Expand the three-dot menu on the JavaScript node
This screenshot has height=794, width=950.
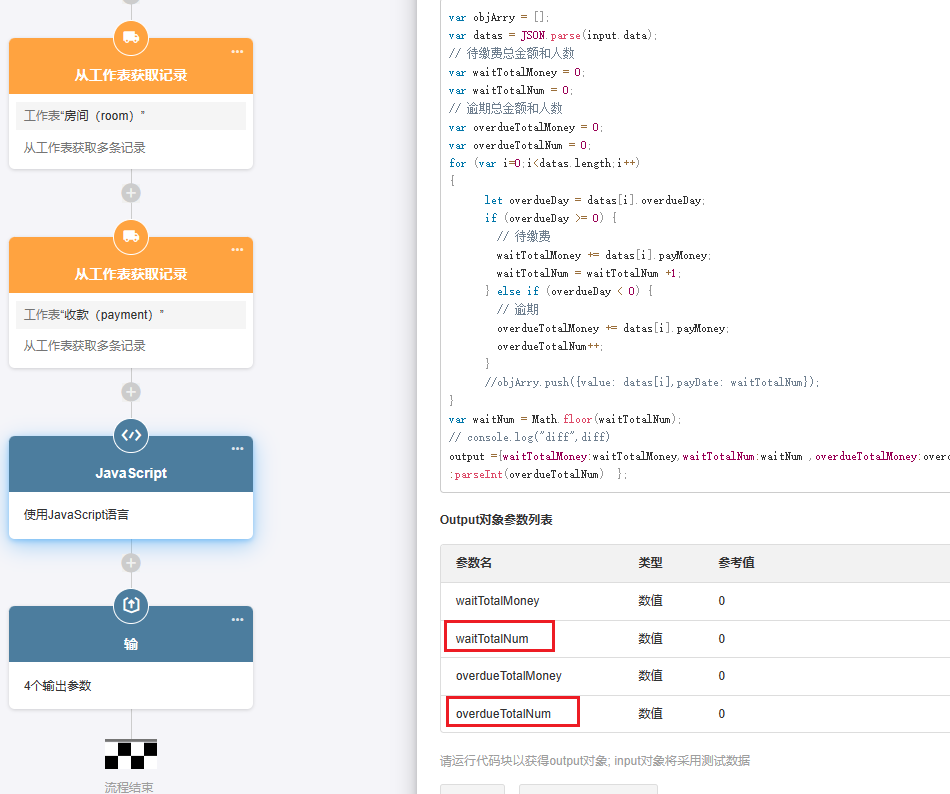pyautogui.click(x=237, y=449)
